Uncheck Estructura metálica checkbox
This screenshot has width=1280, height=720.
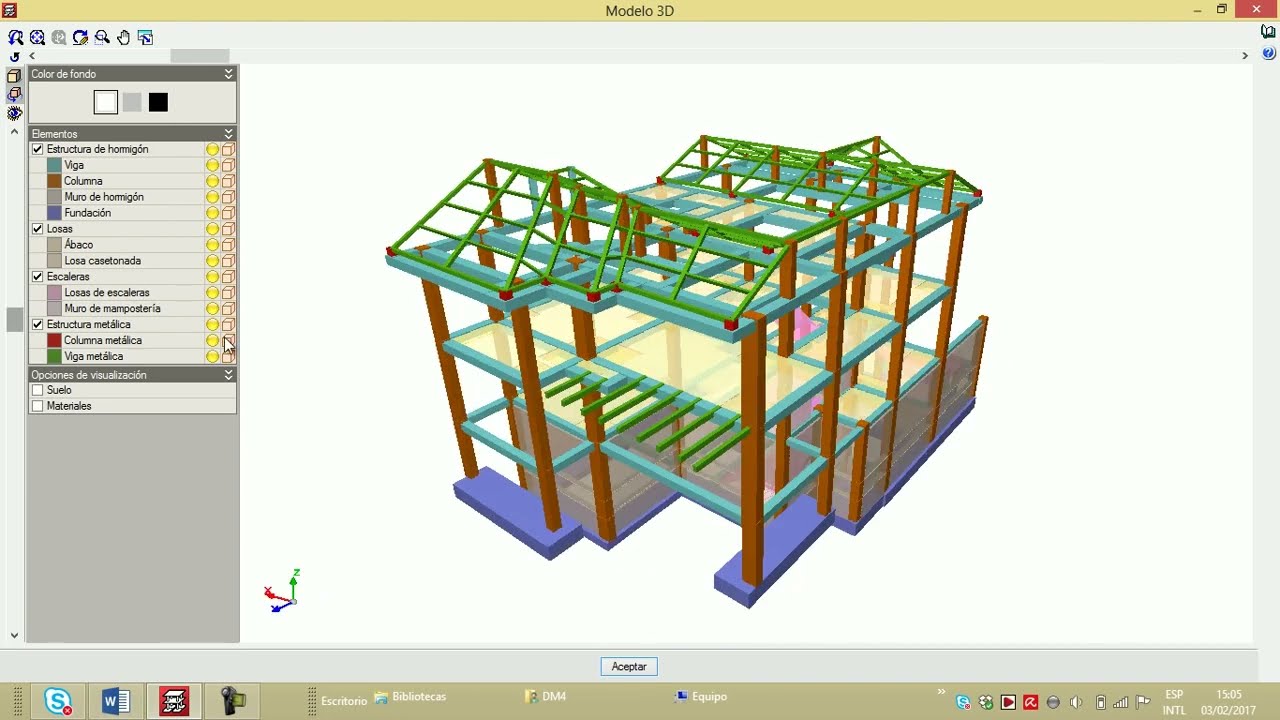pos(38,325)
